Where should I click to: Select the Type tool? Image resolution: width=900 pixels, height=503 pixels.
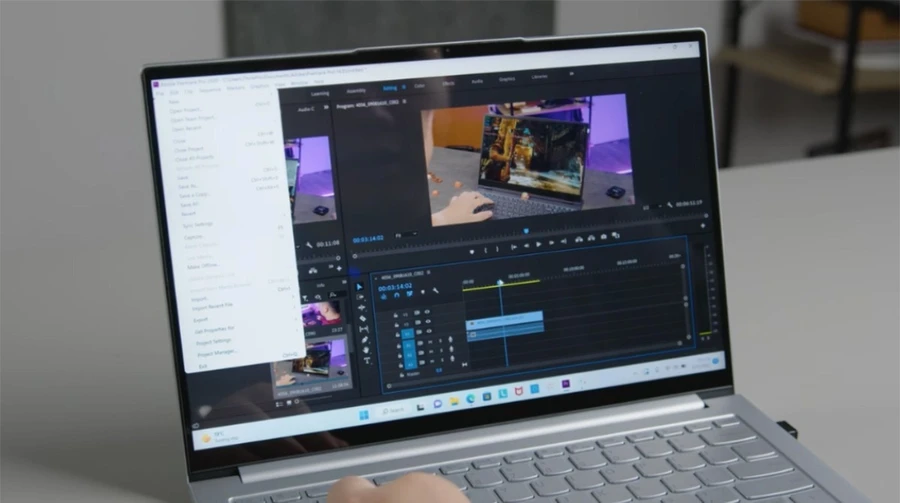pos(367,361)
